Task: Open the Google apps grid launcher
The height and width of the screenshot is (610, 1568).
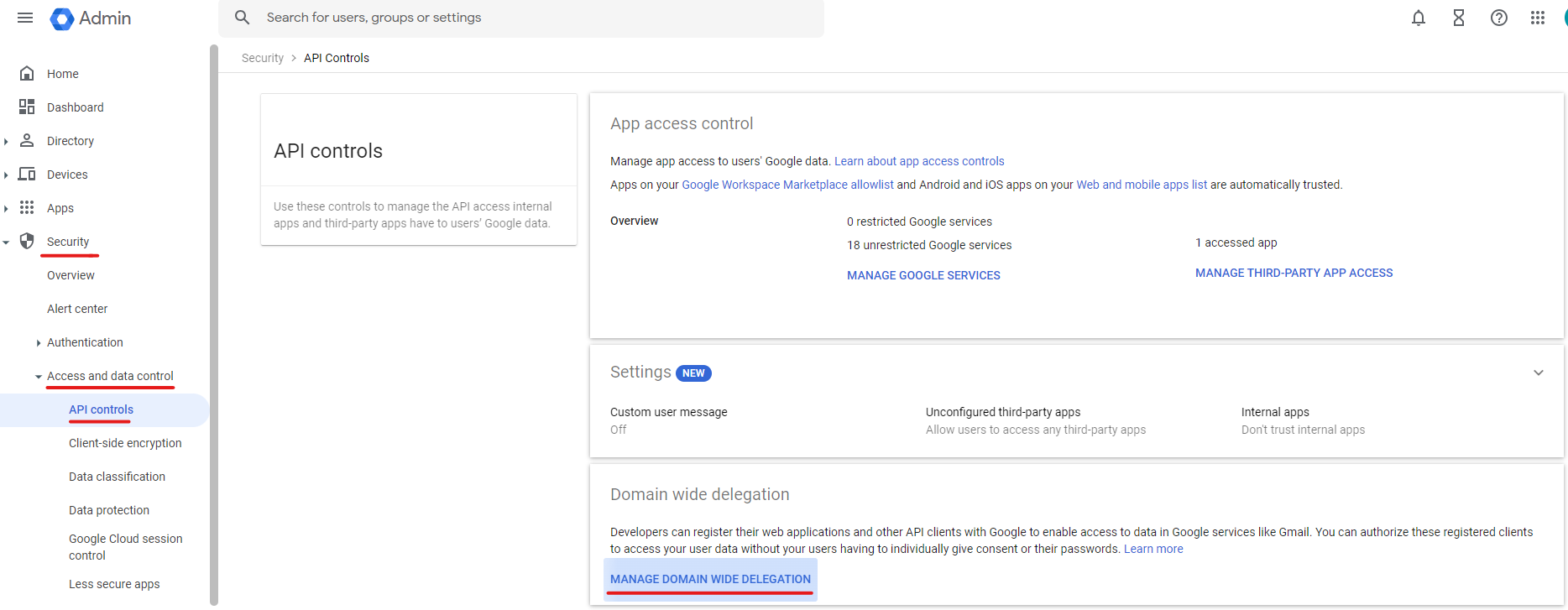Action: click(x=1537, y=18)
